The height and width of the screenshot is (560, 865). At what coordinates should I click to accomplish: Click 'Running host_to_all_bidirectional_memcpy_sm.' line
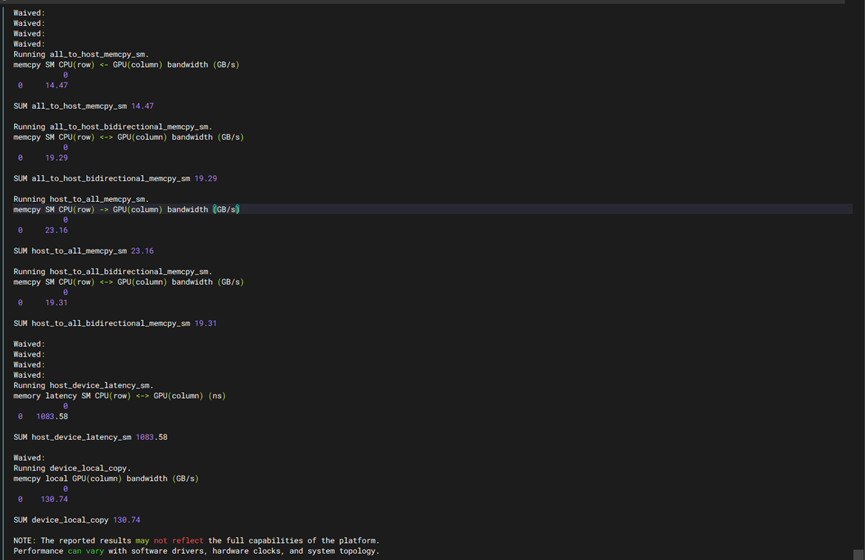click(113, 271)
